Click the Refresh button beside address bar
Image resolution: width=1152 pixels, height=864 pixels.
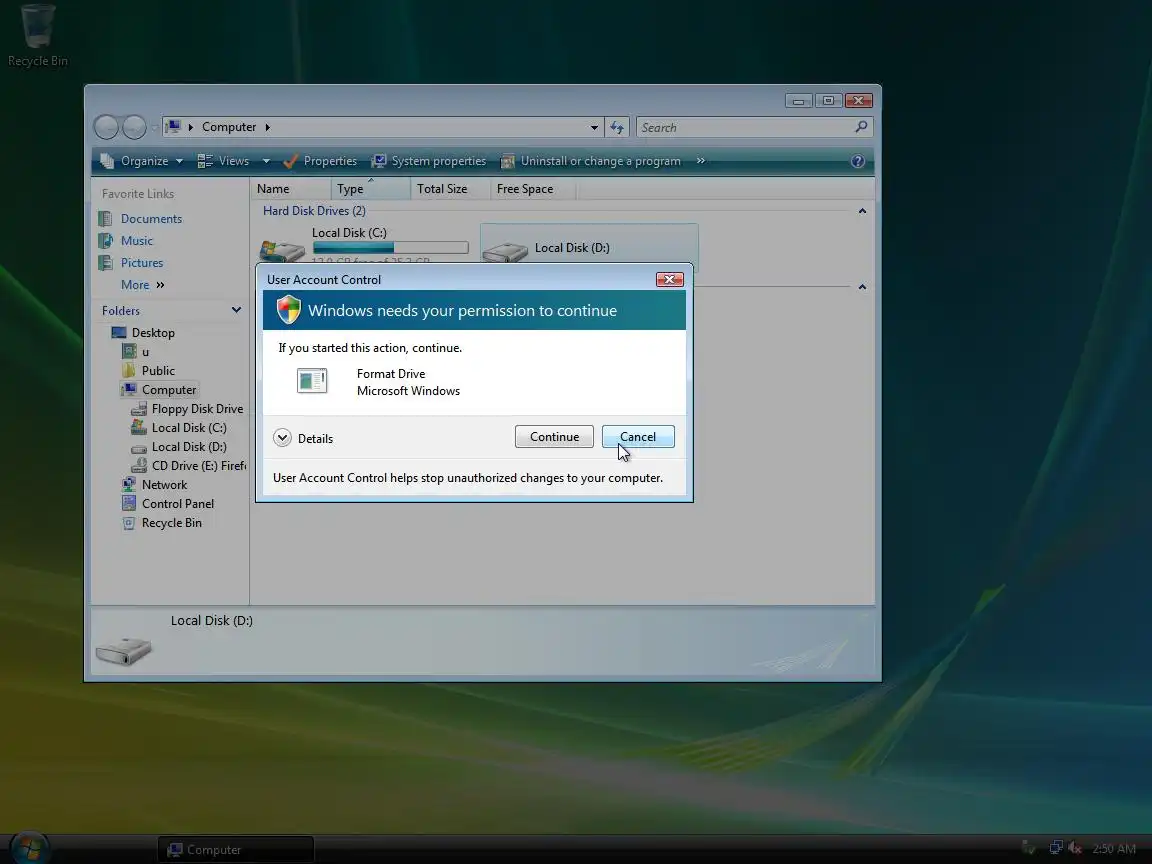coord(616,127)
